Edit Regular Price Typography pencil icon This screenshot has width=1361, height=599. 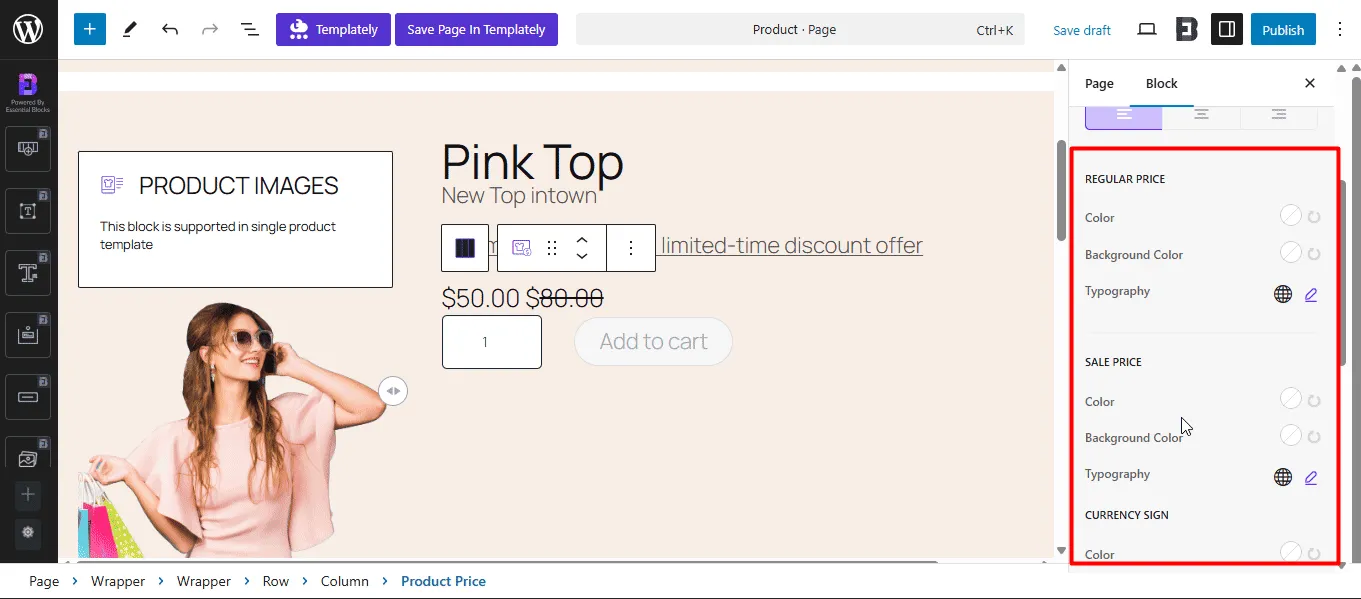click(x=1311, y=294)
